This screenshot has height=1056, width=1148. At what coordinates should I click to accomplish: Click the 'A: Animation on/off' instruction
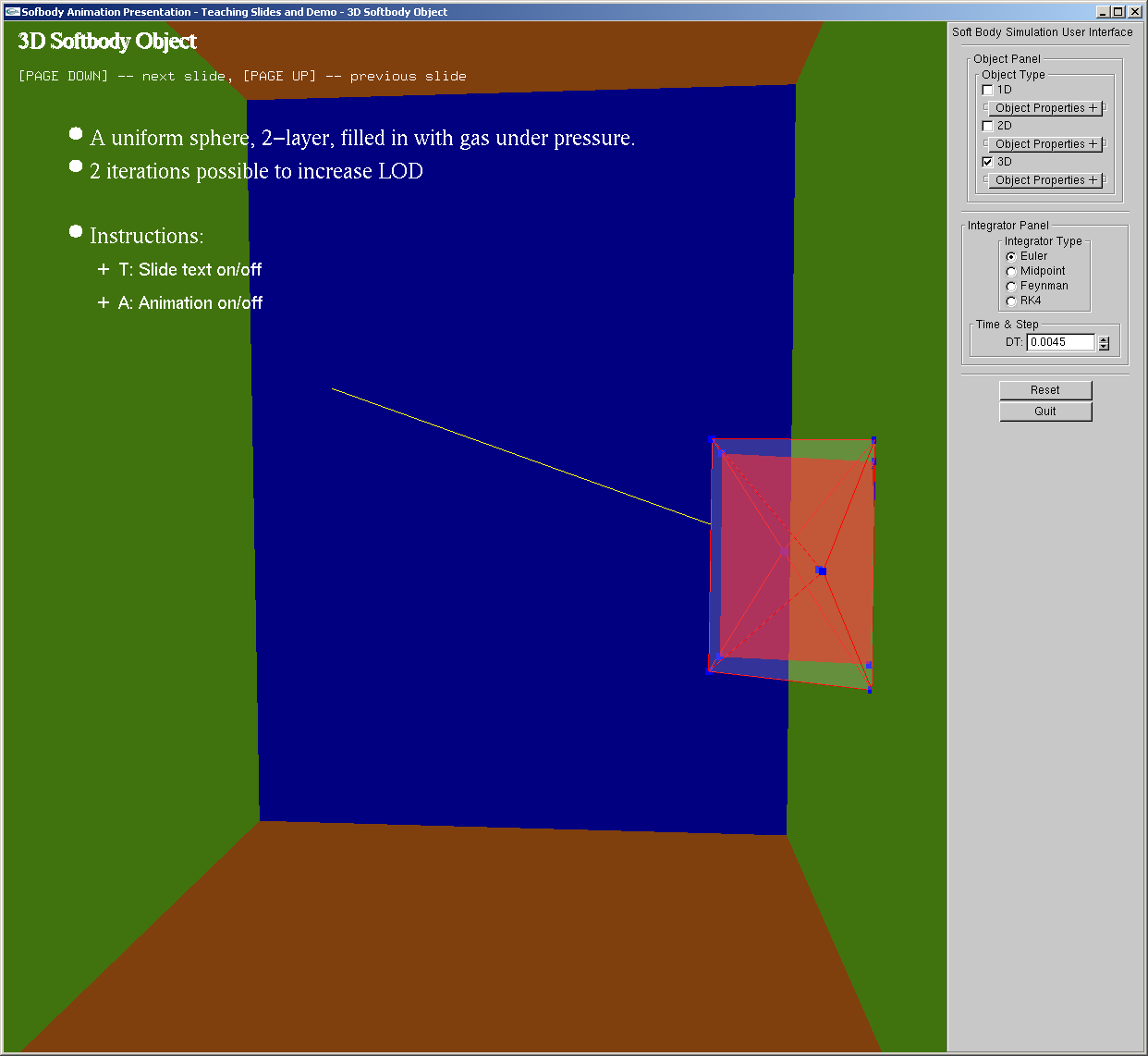[x=190, y=303]
